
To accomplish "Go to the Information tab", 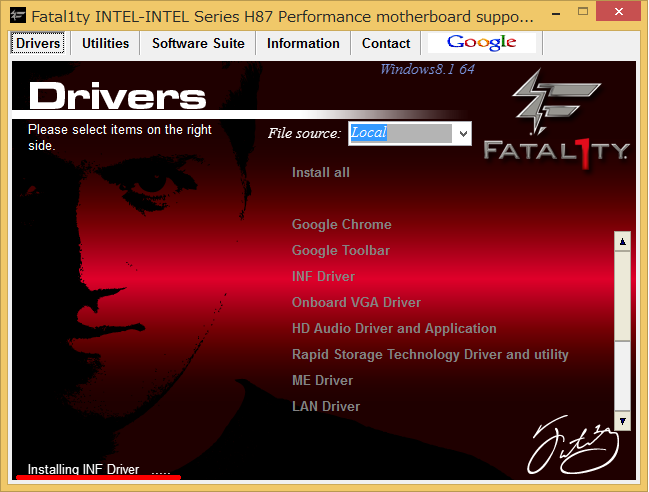I will (x=303, y=43).
